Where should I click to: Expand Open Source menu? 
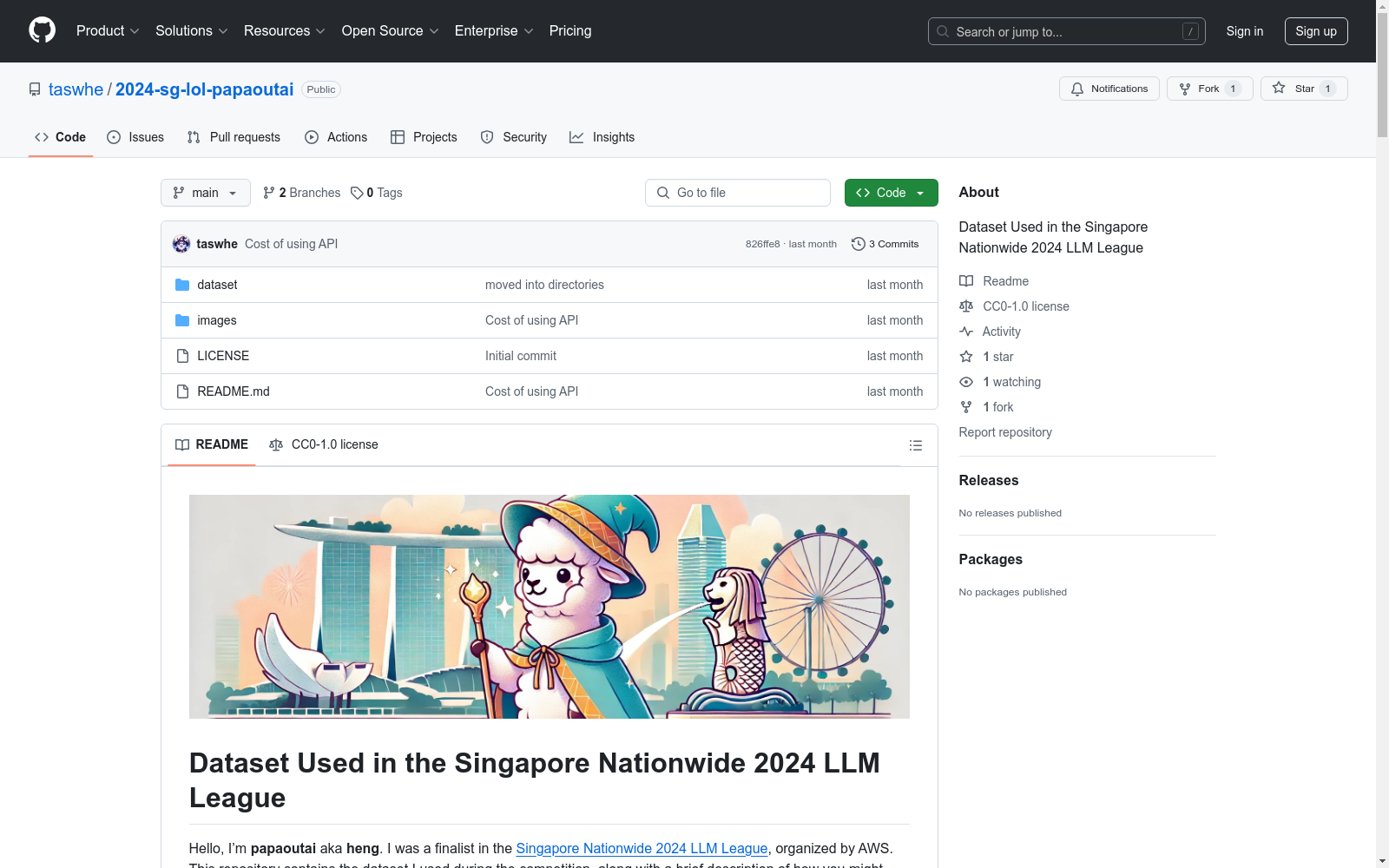[x=391, y=30]
